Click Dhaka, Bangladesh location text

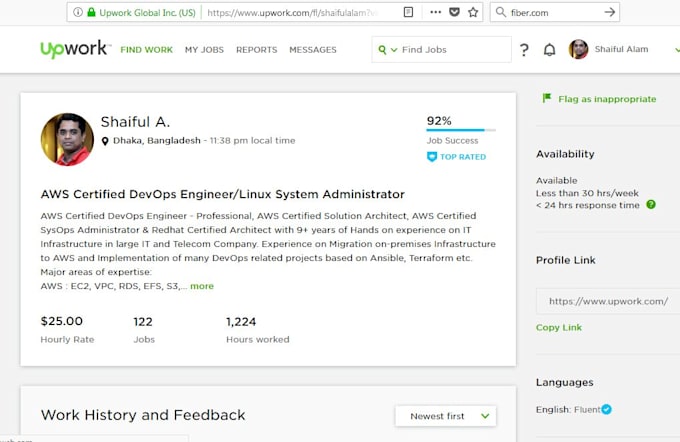coord(157,141)
